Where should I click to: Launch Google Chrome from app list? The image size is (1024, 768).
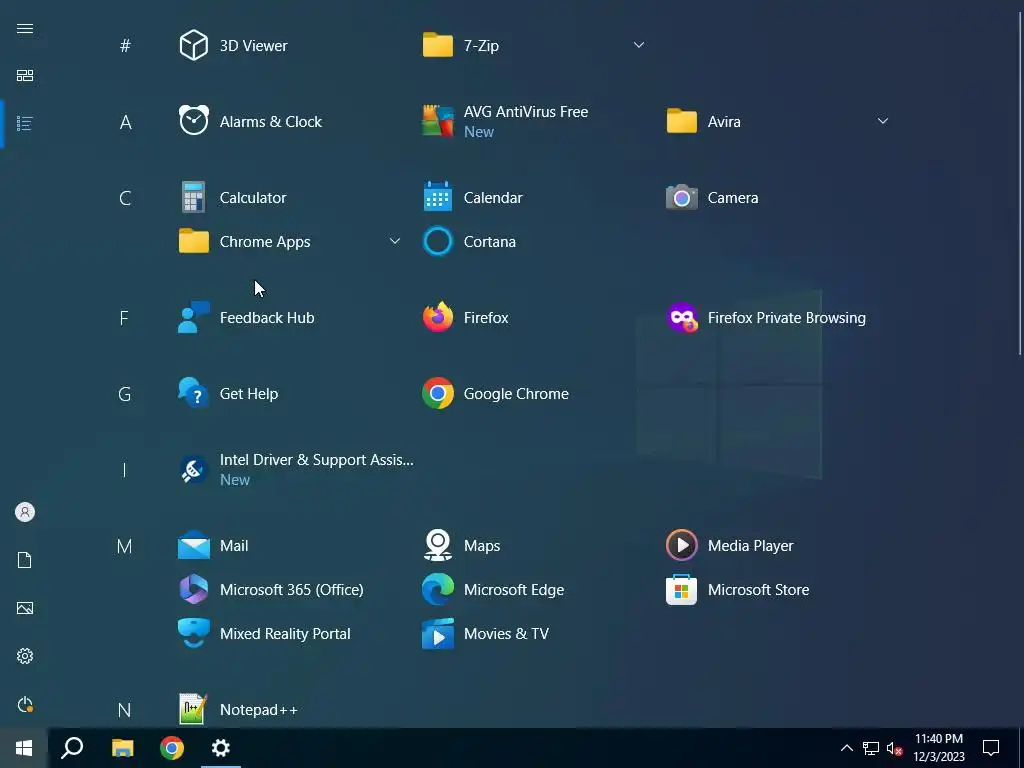[x=496, y=393]
